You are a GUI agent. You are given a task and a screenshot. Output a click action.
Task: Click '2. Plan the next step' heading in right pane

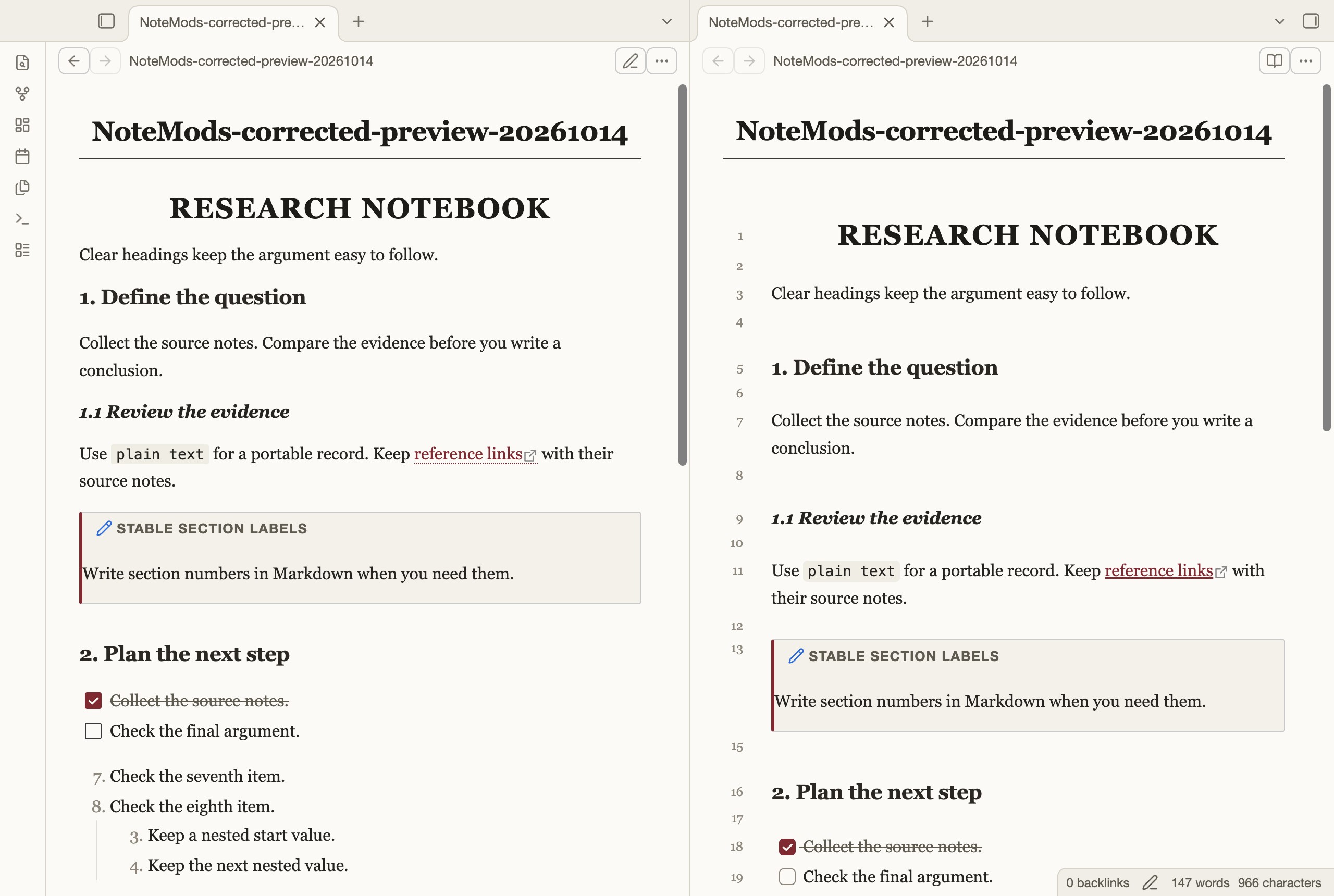[876, 792]
